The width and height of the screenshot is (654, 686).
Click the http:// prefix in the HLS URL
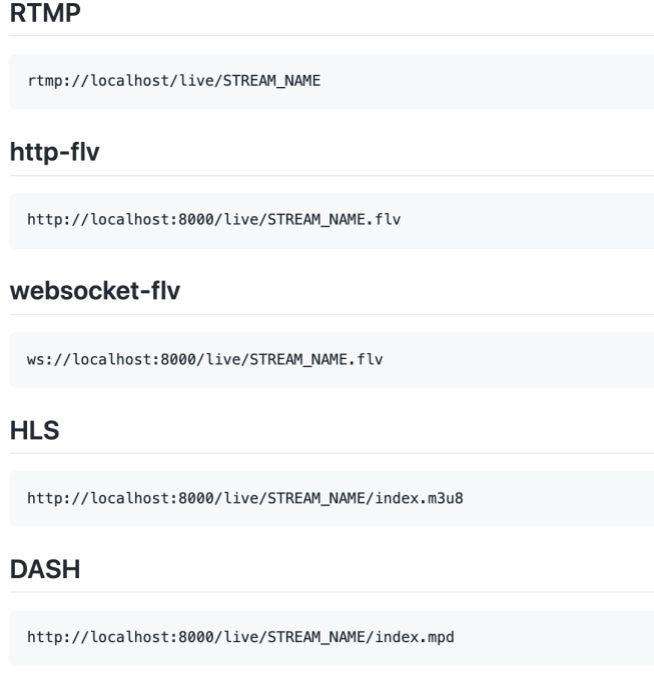point(58,499)
